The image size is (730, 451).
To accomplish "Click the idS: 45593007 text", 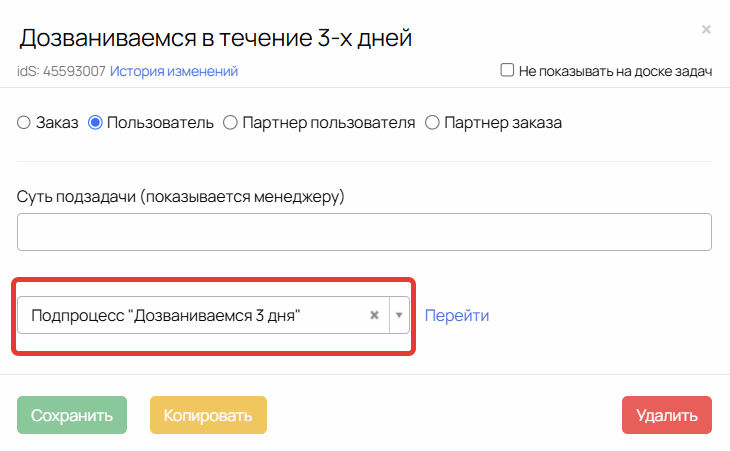I will pyautogui.click(x=61, y=71).
